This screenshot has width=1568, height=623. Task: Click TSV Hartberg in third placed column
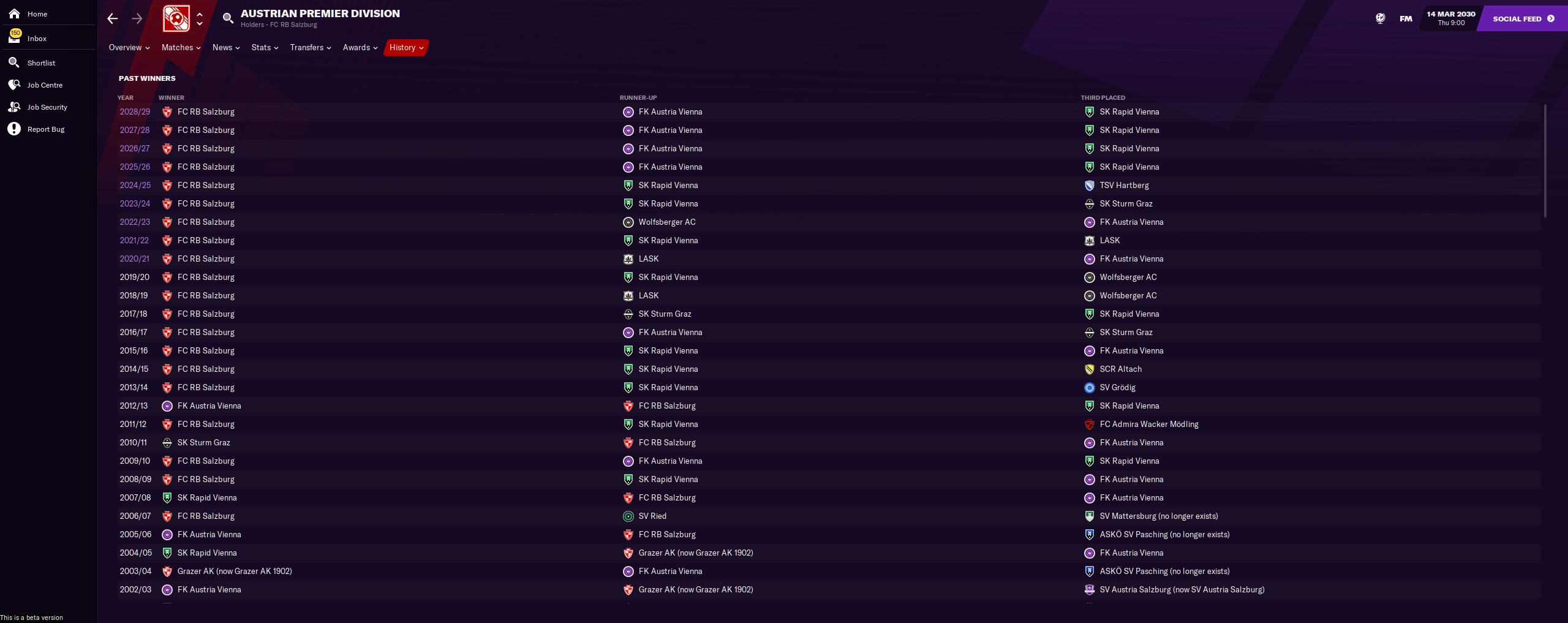[1124, 185]
